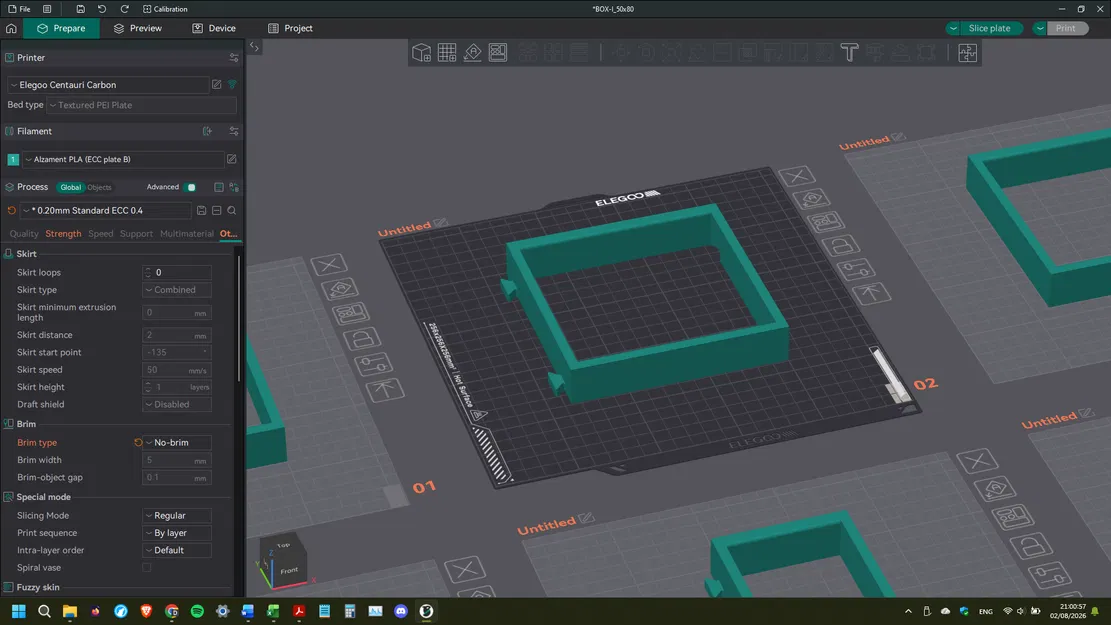Open the Windows Start menu
Viewport: 1111px width, 625px height.
[18, 611]
